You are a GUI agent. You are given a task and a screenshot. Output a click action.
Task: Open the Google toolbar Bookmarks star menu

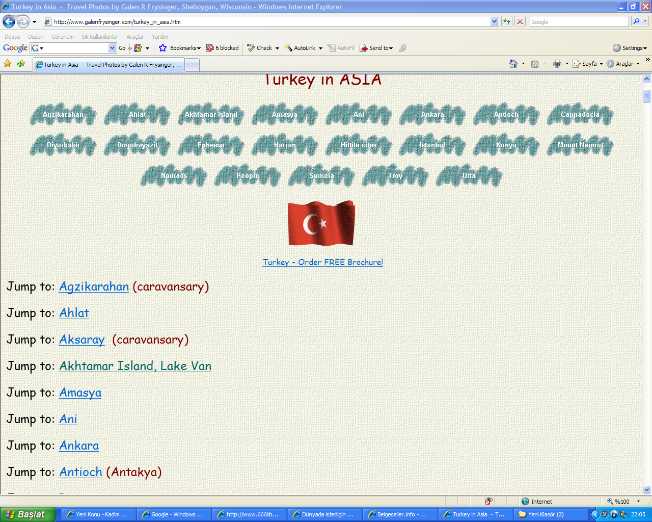(x=179, y=48)
